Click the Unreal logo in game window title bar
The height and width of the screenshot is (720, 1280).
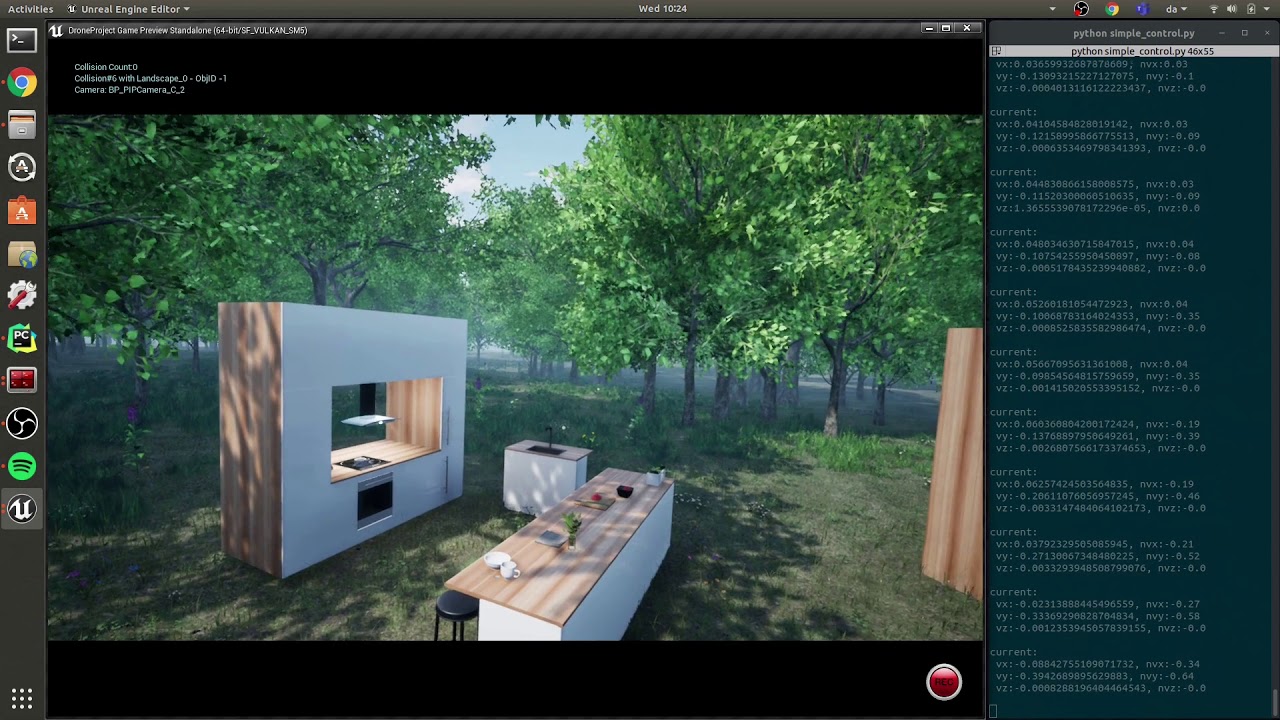57,30
